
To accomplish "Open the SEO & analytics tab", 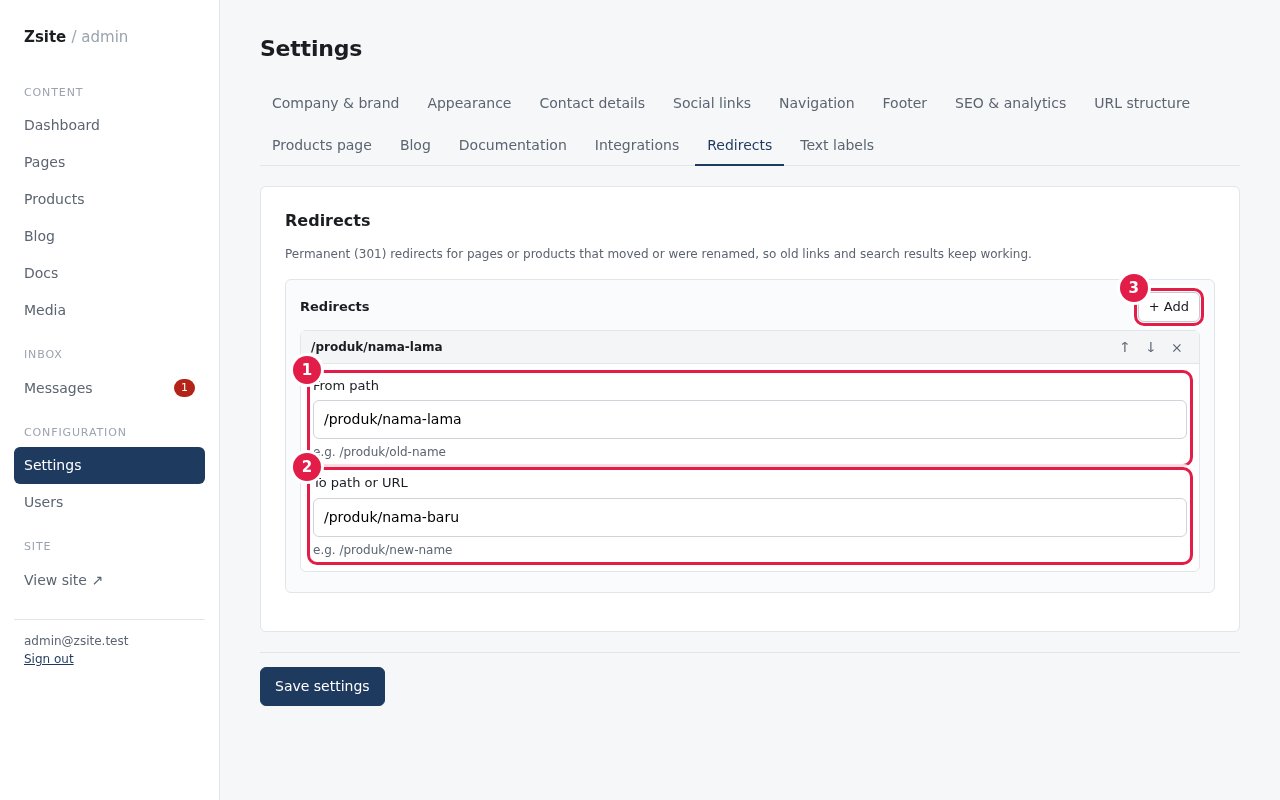I will (1010, 103).
